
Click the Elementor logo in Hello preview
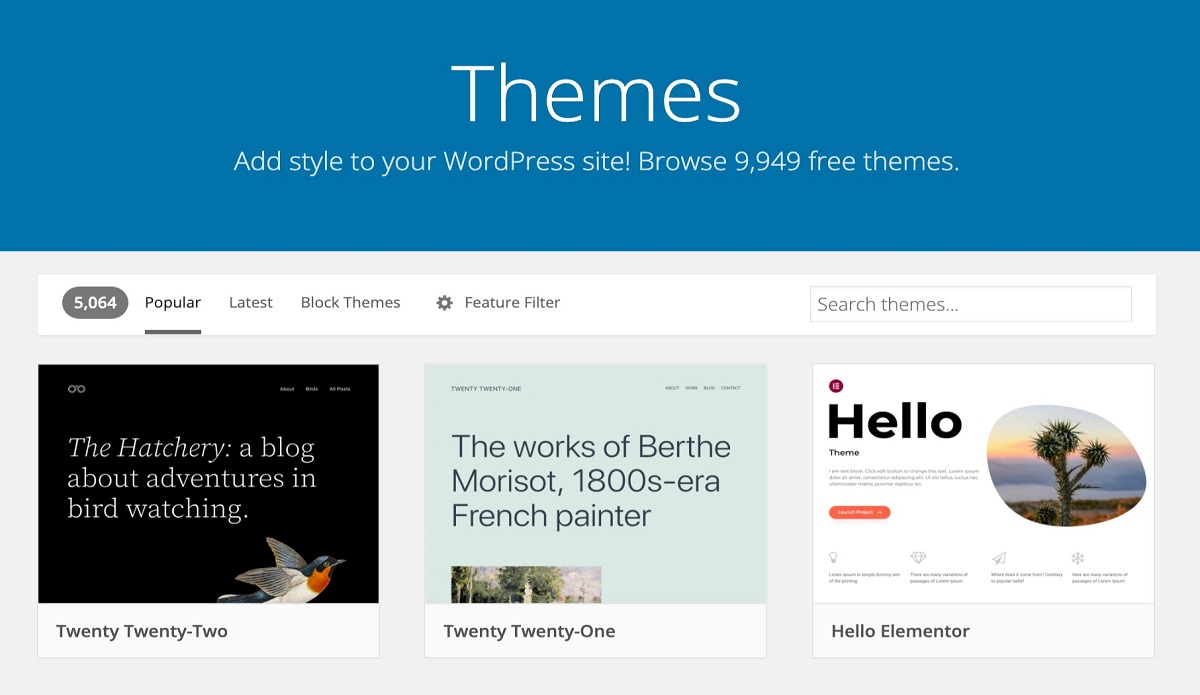(836, 386)
